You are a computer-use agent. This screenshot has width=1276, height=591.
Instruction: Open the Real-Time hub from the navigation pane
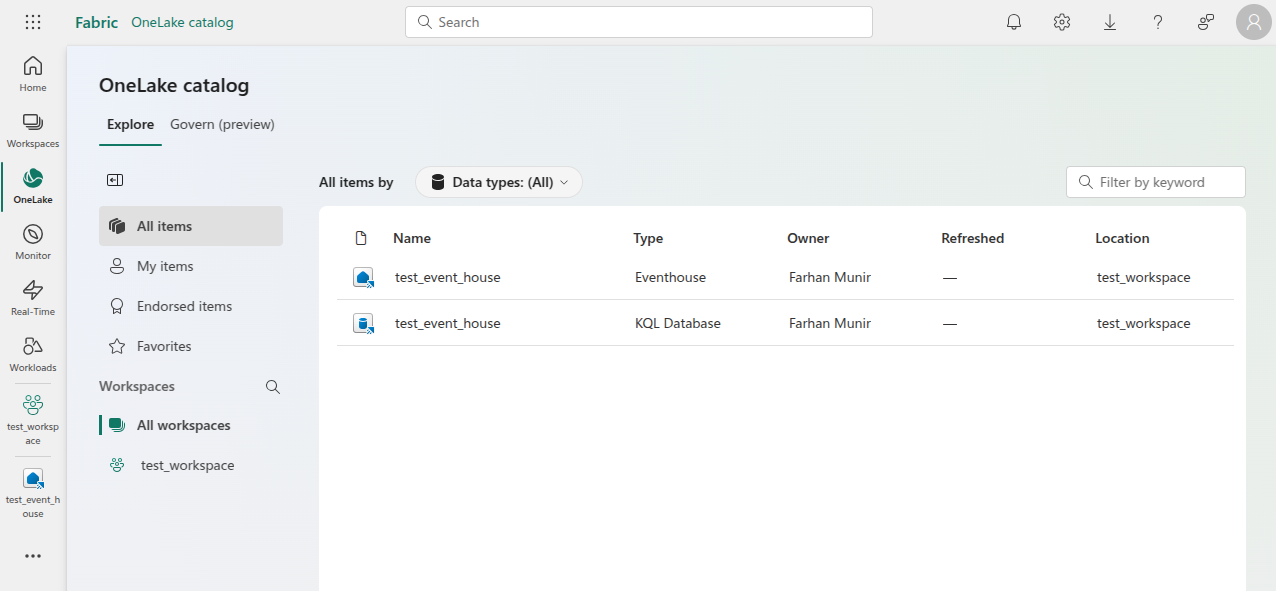[x=32, y=296]
